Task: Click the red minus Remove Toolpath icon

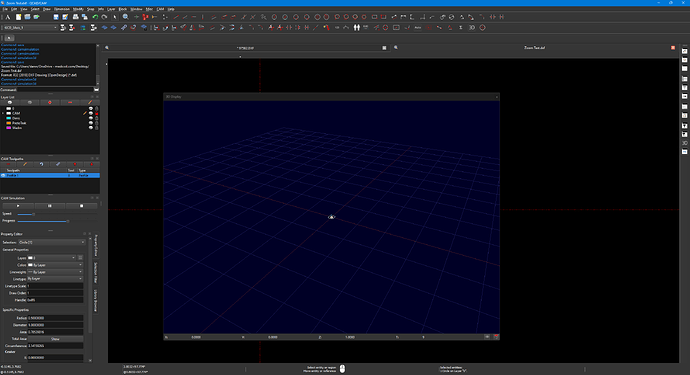Action: [8, 164]
